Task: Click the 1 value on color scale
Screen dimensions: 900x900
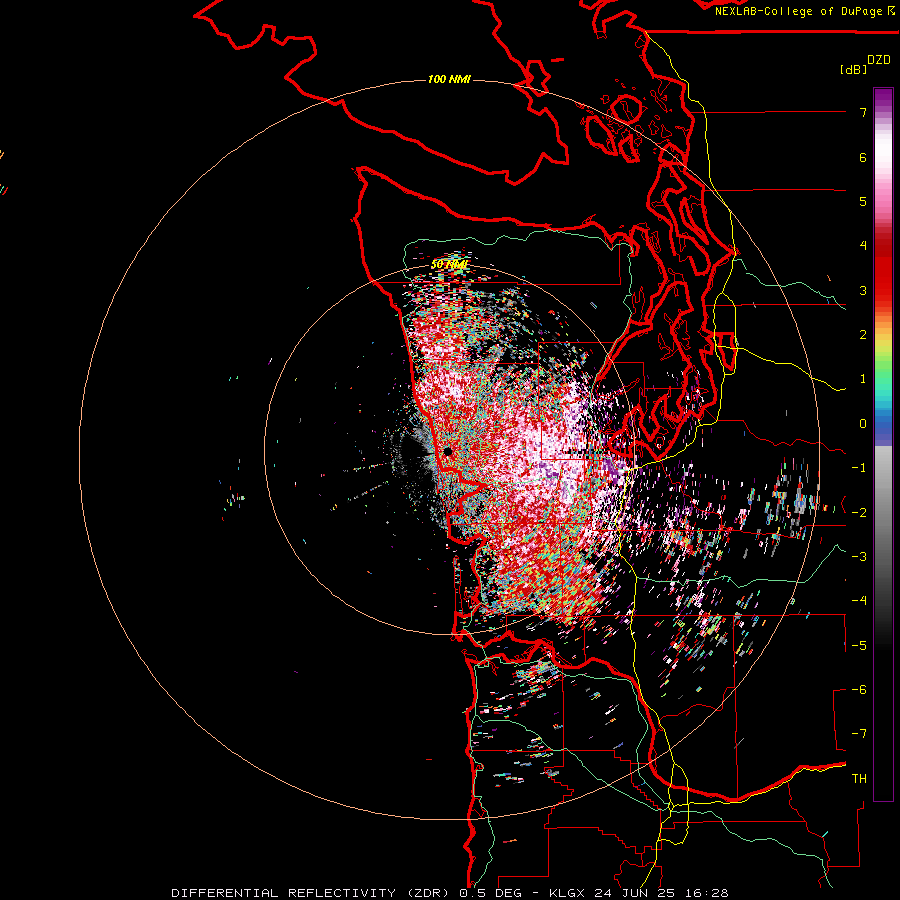Action: click(863, 379)
